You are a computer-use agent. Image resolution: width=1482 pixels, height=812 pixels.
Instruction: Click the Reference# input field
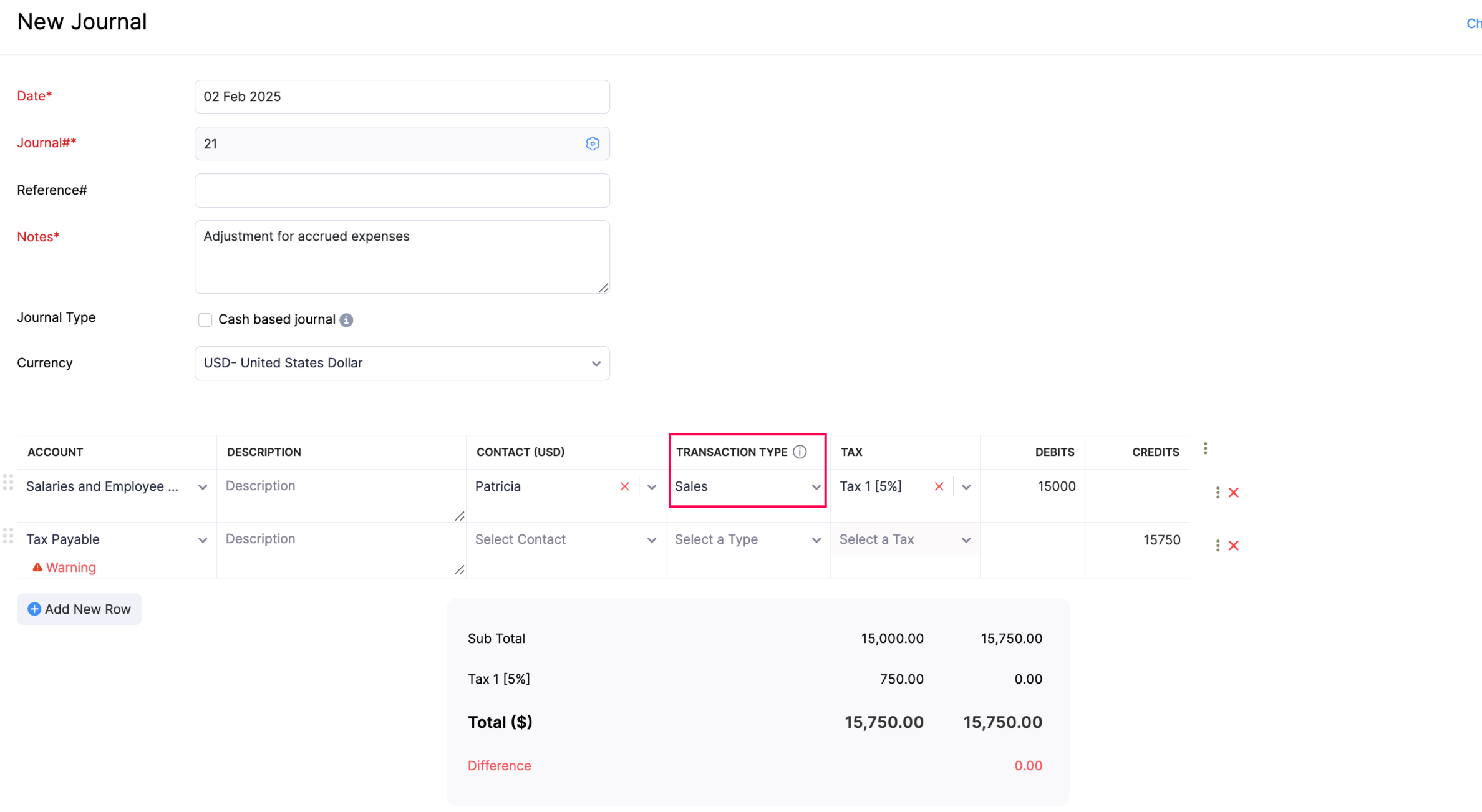(402, 189)
